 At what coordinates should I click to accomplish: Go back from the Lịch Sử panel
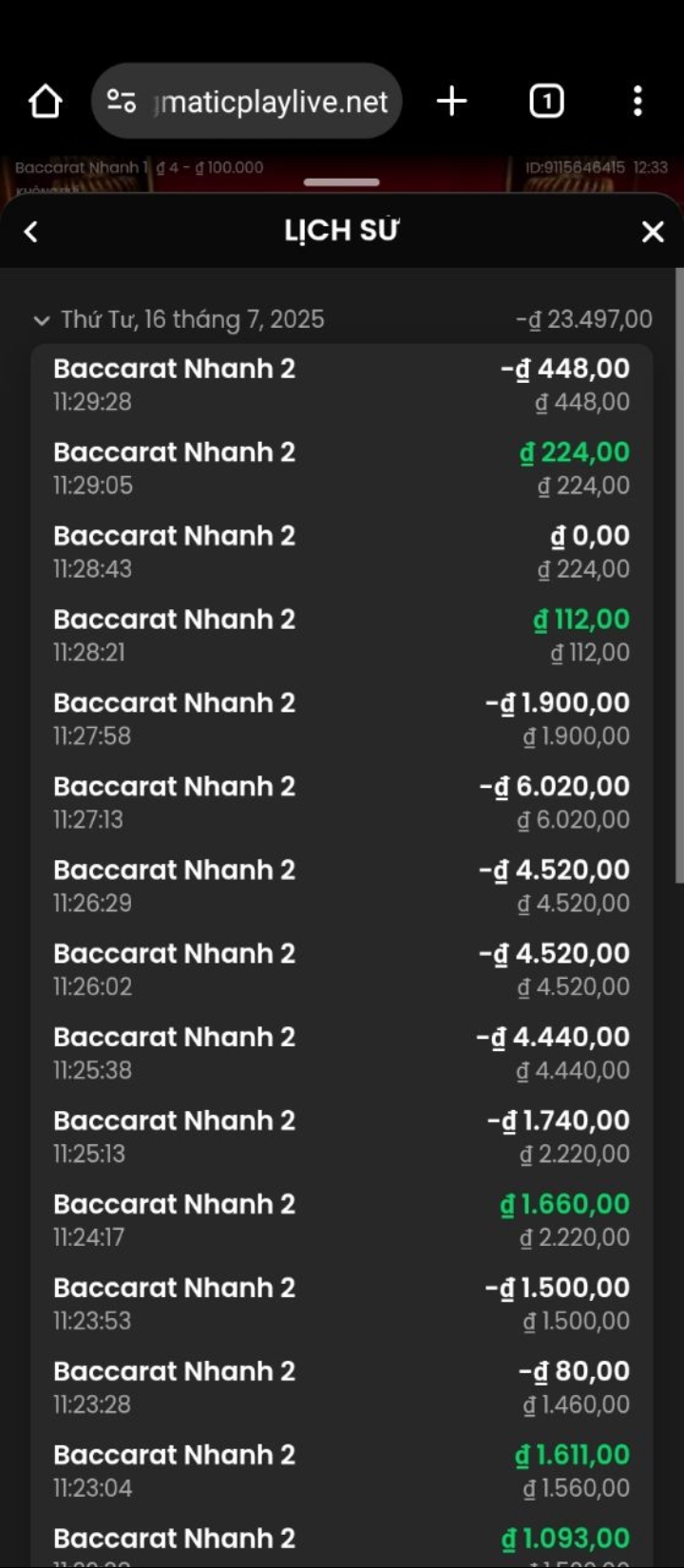(31, 232)
